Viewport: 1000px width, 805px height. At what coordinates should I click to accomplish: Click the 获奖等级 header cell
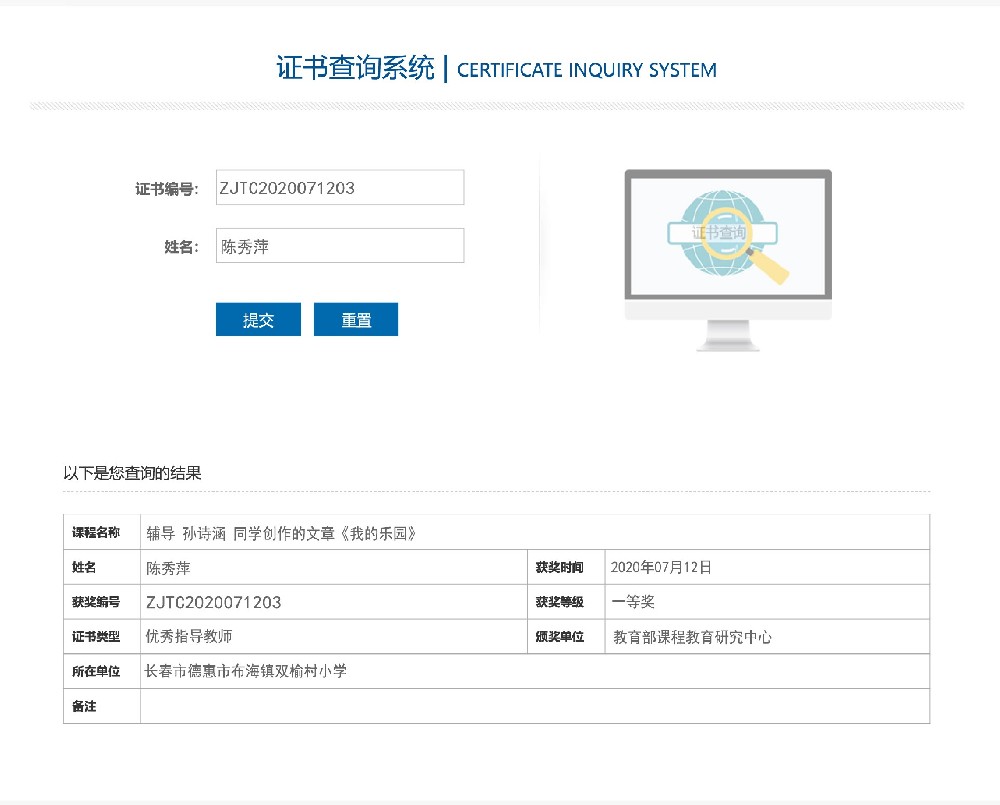click(566, 602)
